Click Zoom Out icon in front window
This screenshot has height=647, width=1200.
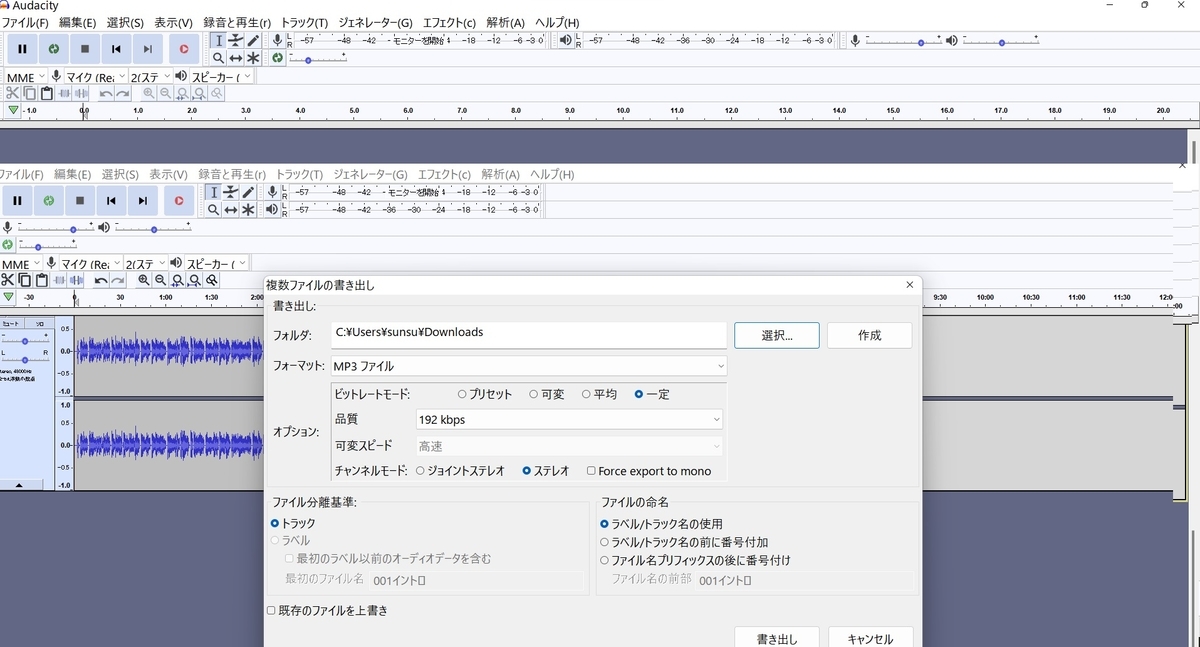click(x=161, y=281)
